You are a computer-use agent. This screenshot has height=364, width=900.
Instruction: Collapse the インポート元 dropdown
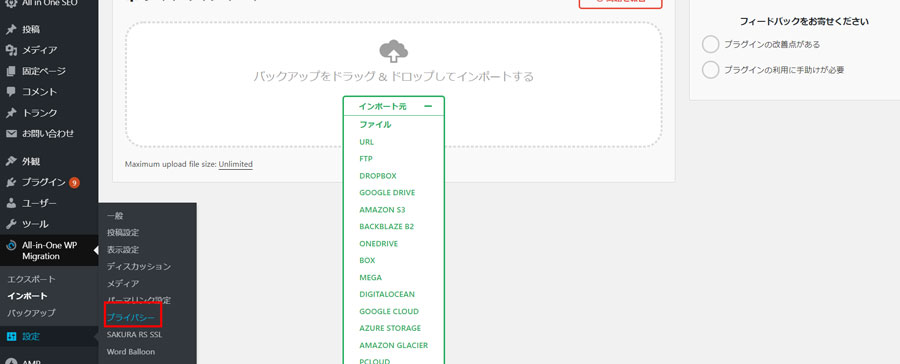394,106
